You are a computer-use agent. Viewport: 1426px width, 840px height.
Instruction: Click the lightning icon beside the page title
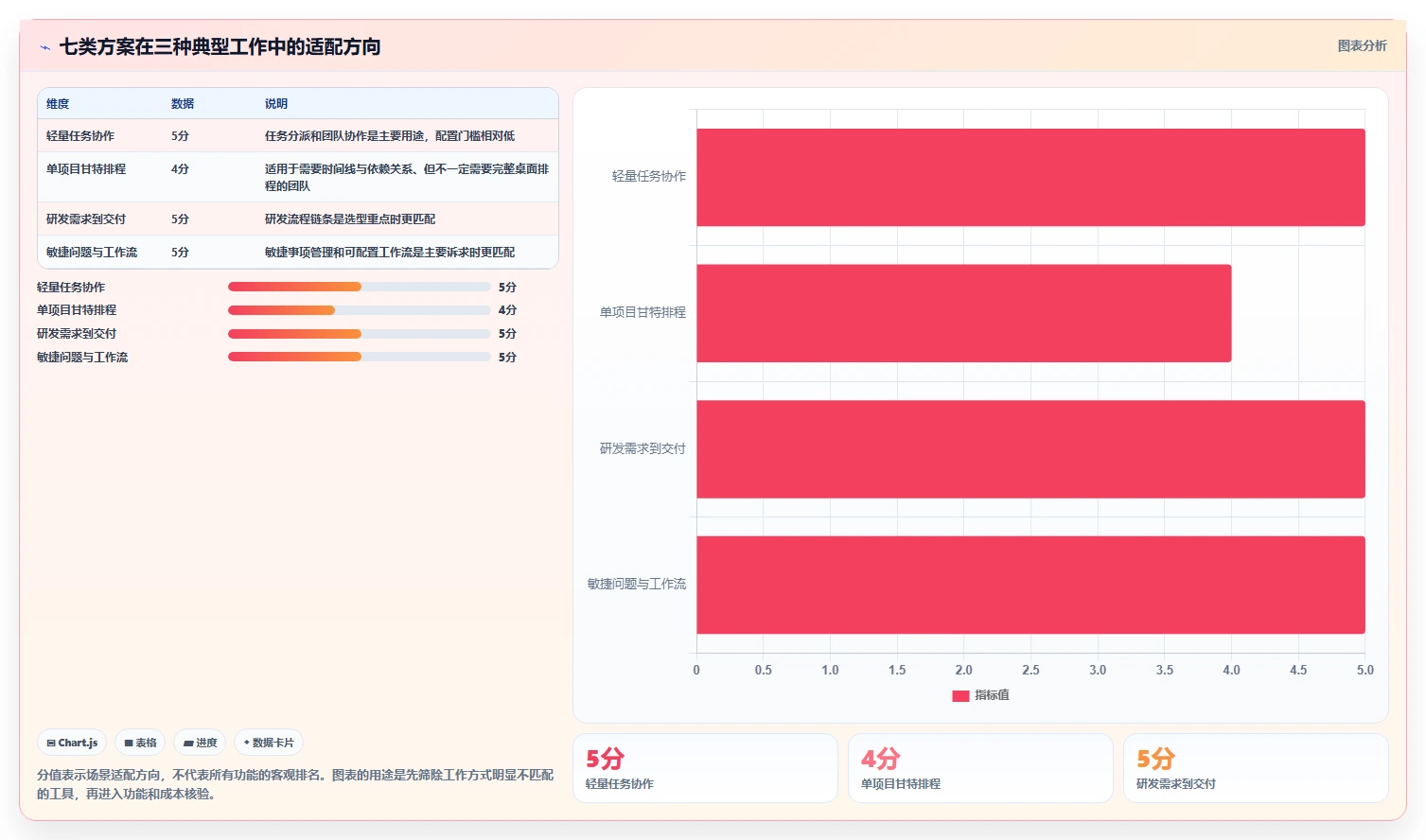pos(44,47)
